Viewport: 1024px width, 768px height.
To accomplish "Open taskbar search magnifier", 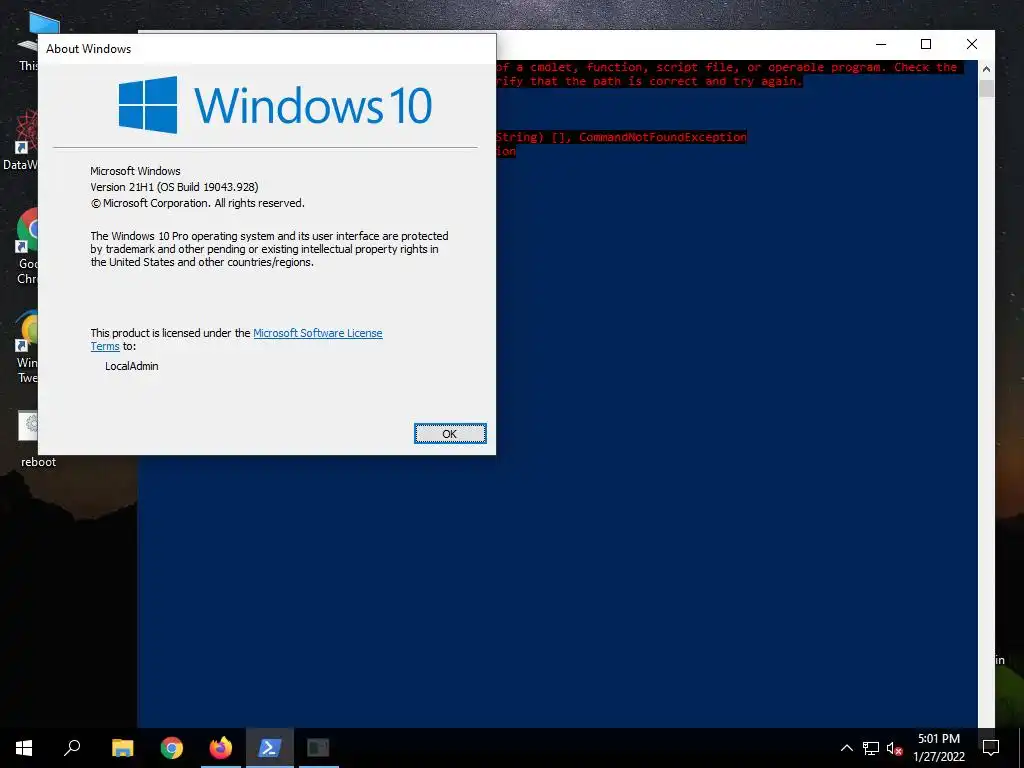I will 72,748.
